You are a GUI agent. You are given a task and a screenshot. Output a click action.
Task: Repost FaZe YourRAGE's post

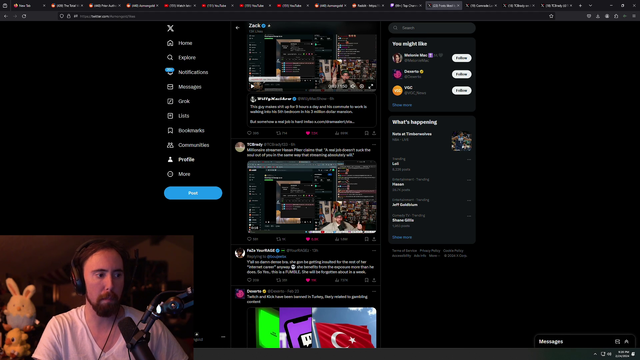tap(278, 280)
